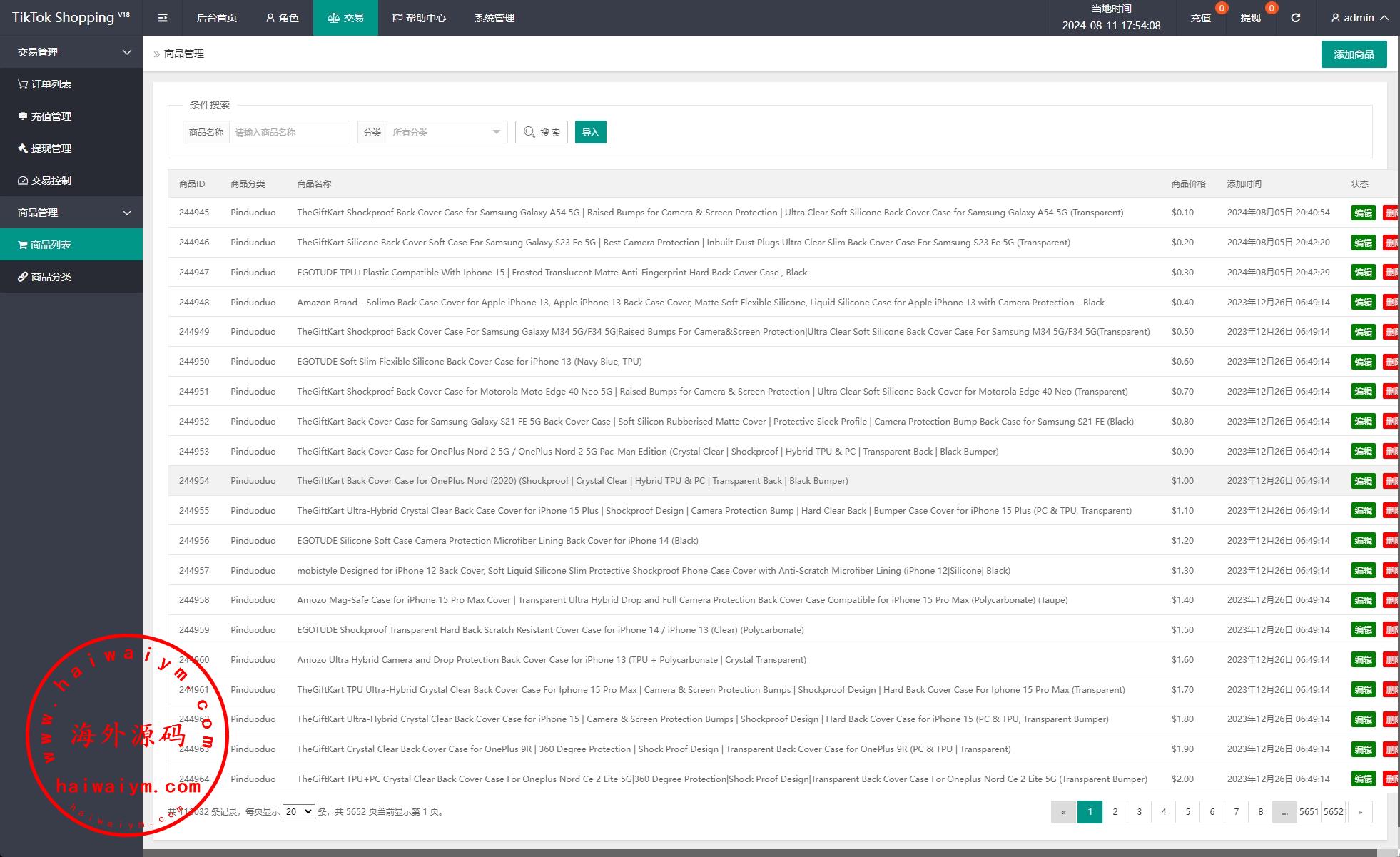Open the 系统管理 top menu

(494, 18)
